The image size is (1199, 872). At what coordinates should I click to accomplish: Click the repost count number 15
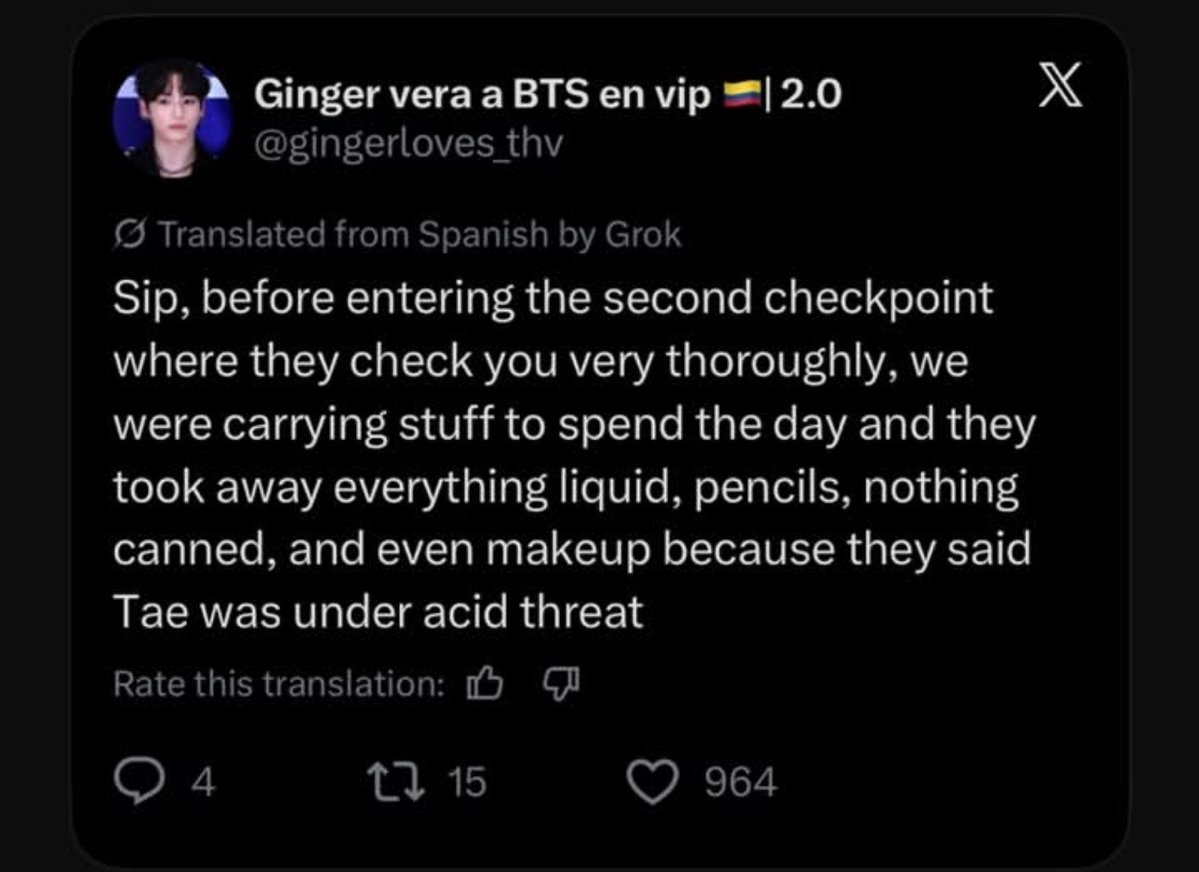pos(466,783)
